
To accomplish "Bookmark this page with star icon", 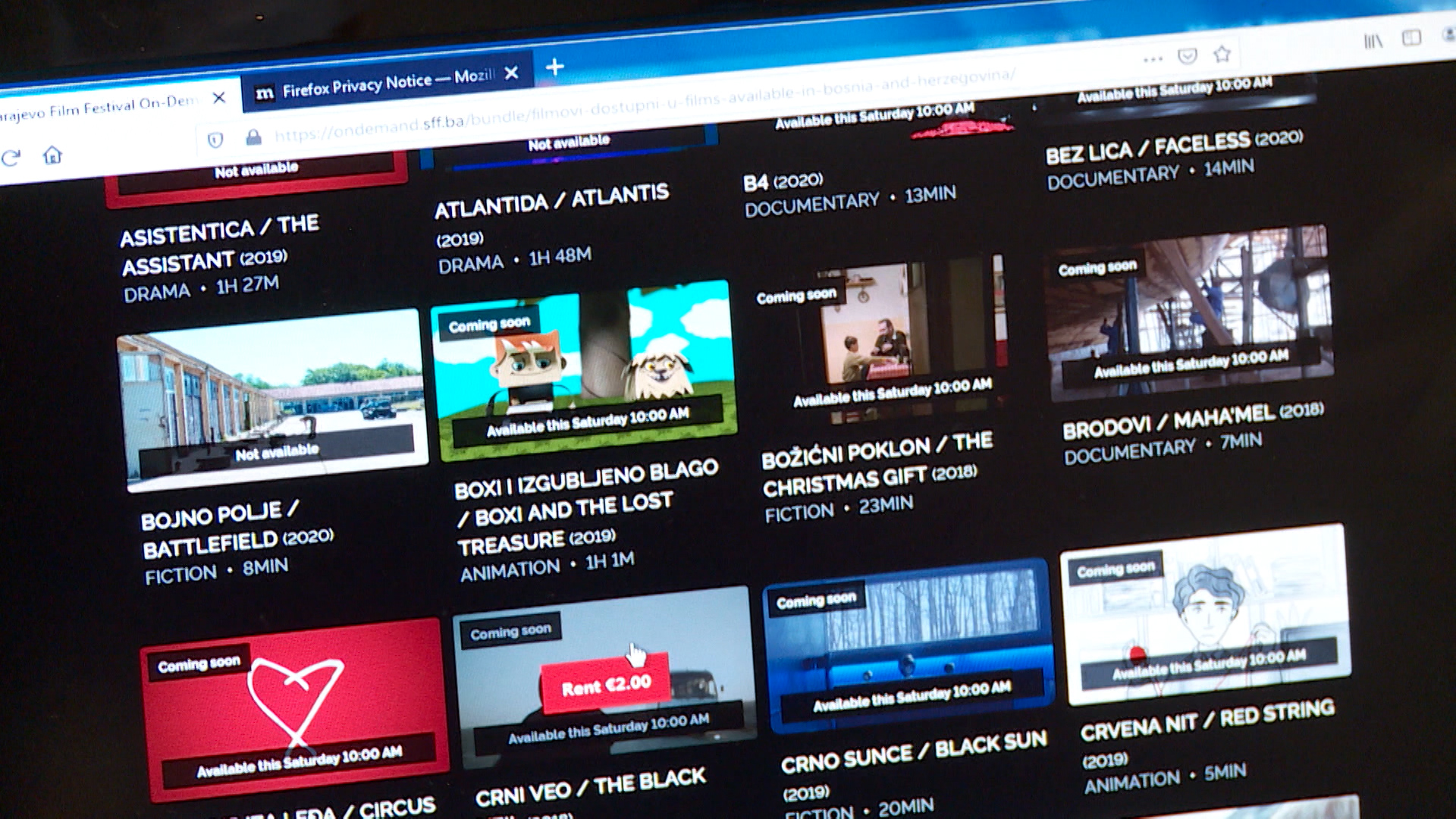I will click(x=1222, y=53).
